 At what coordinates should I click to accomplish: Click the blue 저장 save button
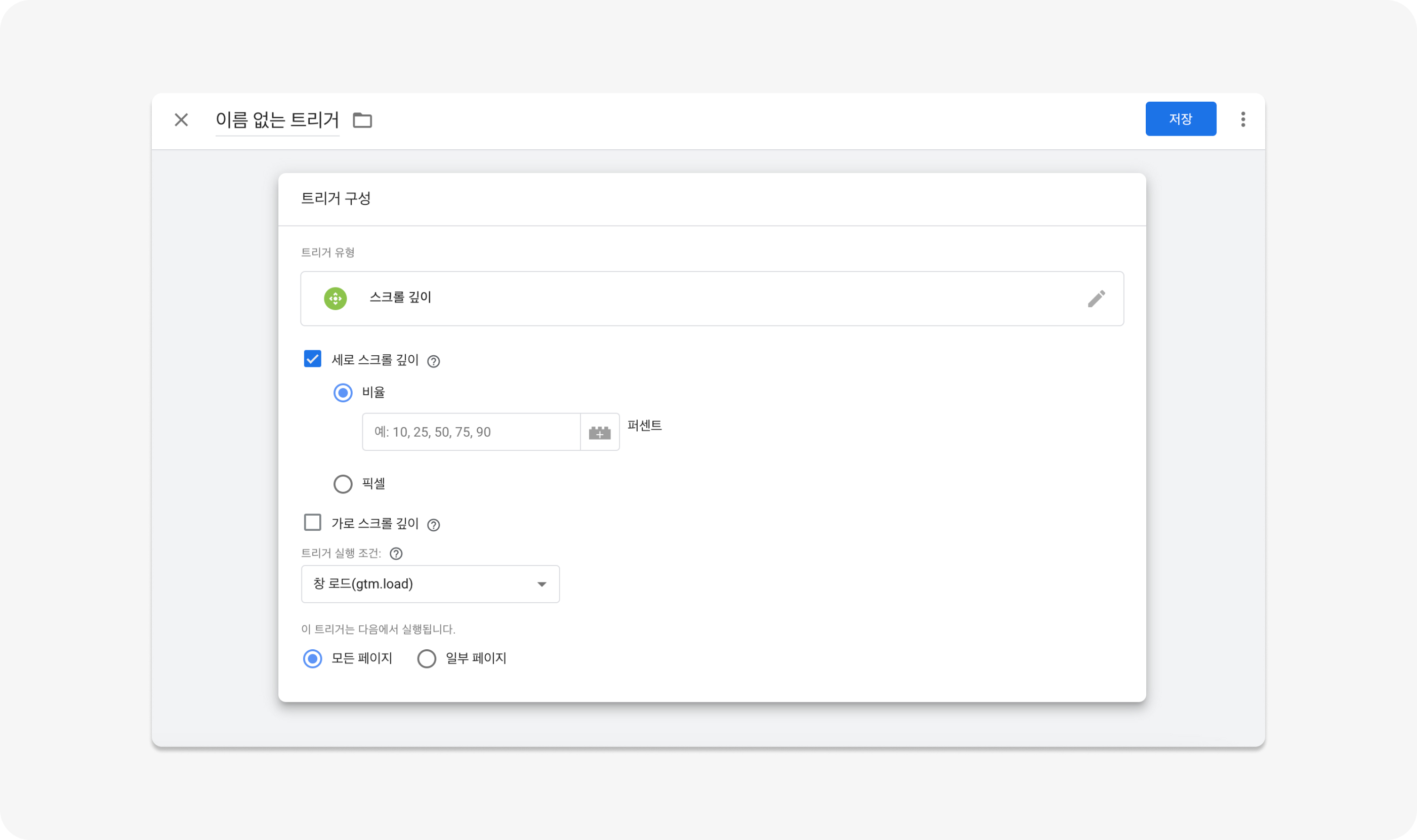[1180, 119]
